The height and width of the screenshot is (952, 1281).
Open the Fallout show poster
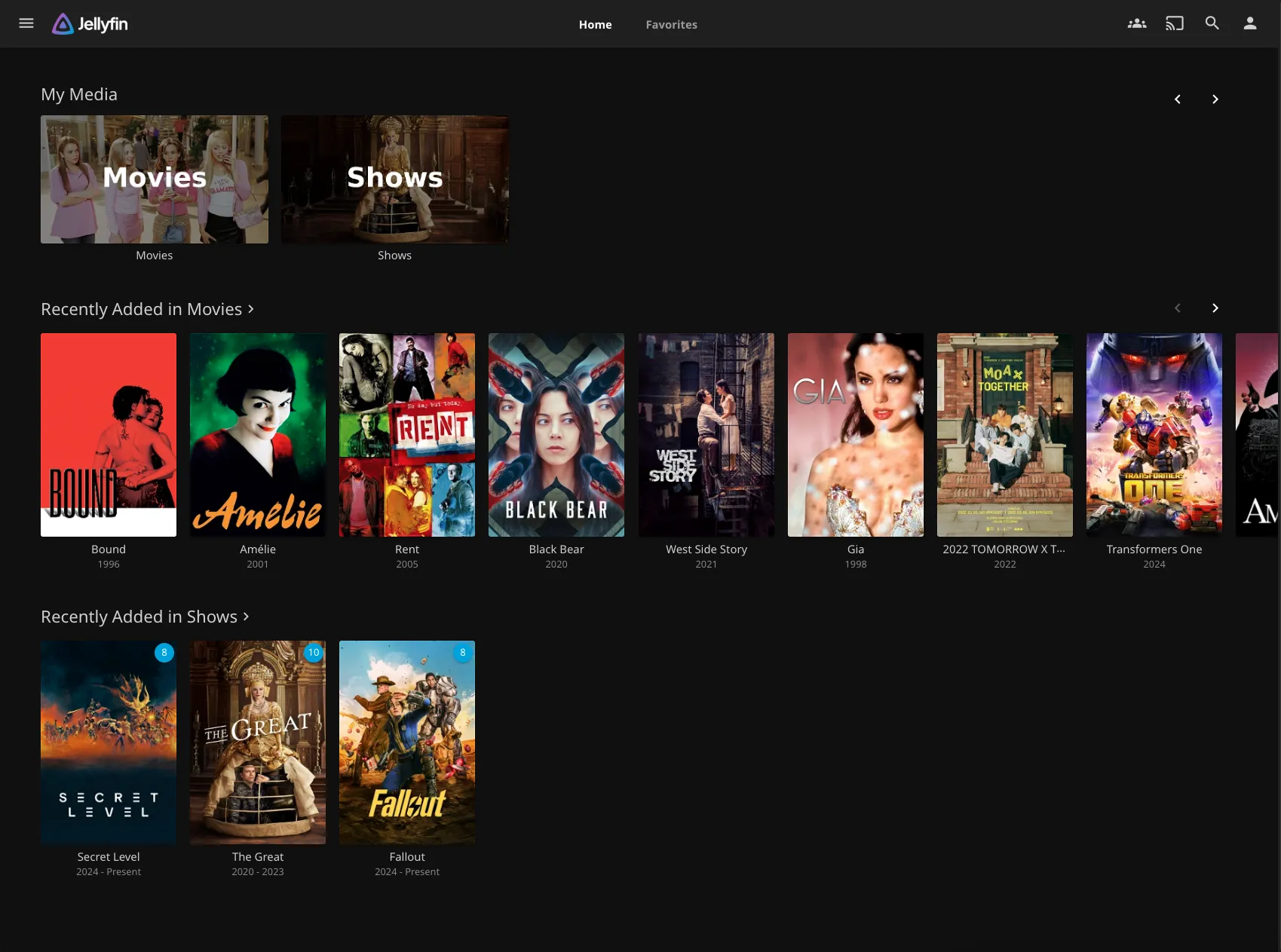407,742
